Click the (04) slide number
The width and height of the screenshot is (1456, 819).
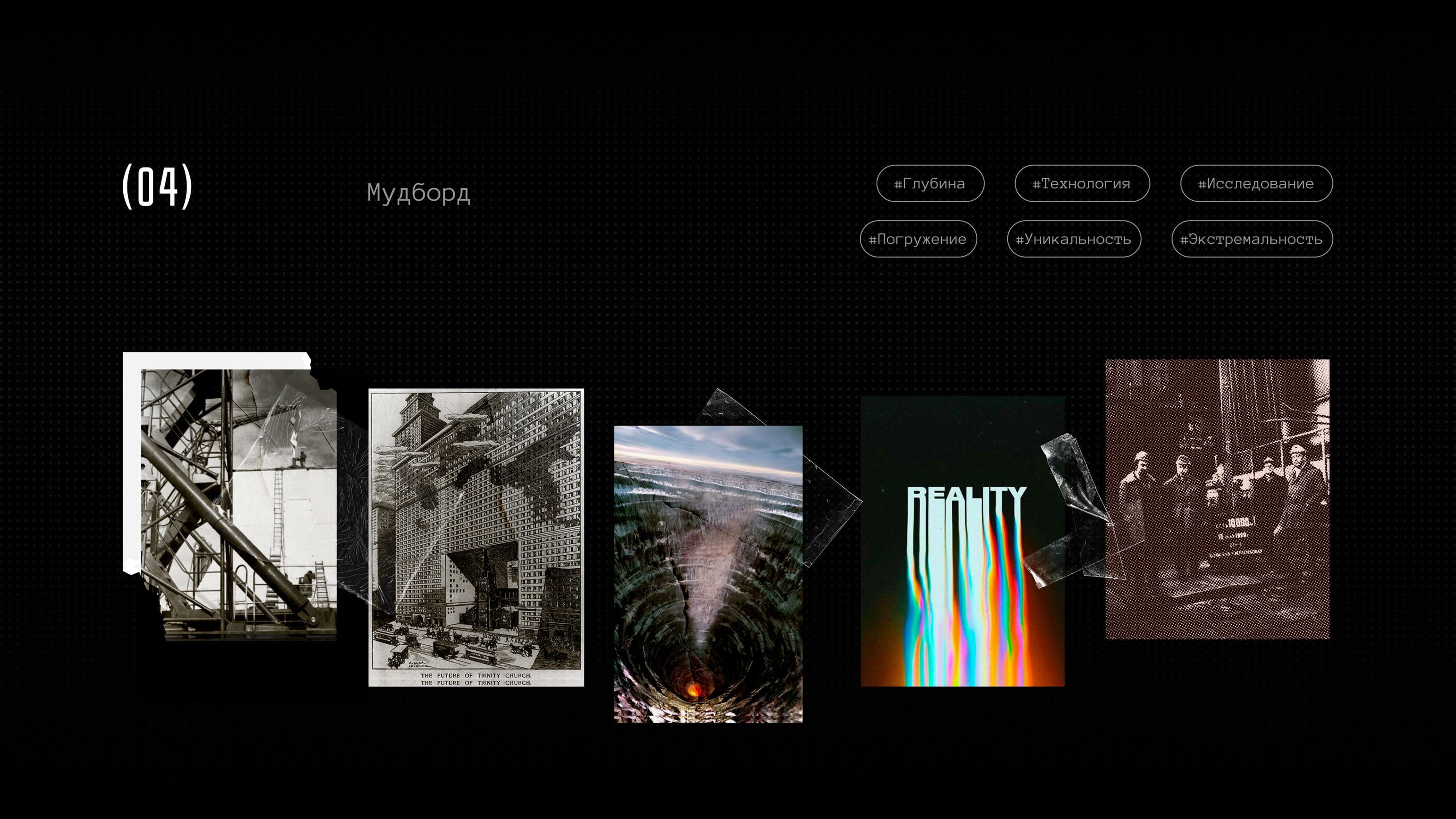pyautogui.click(x=157, y=186)
